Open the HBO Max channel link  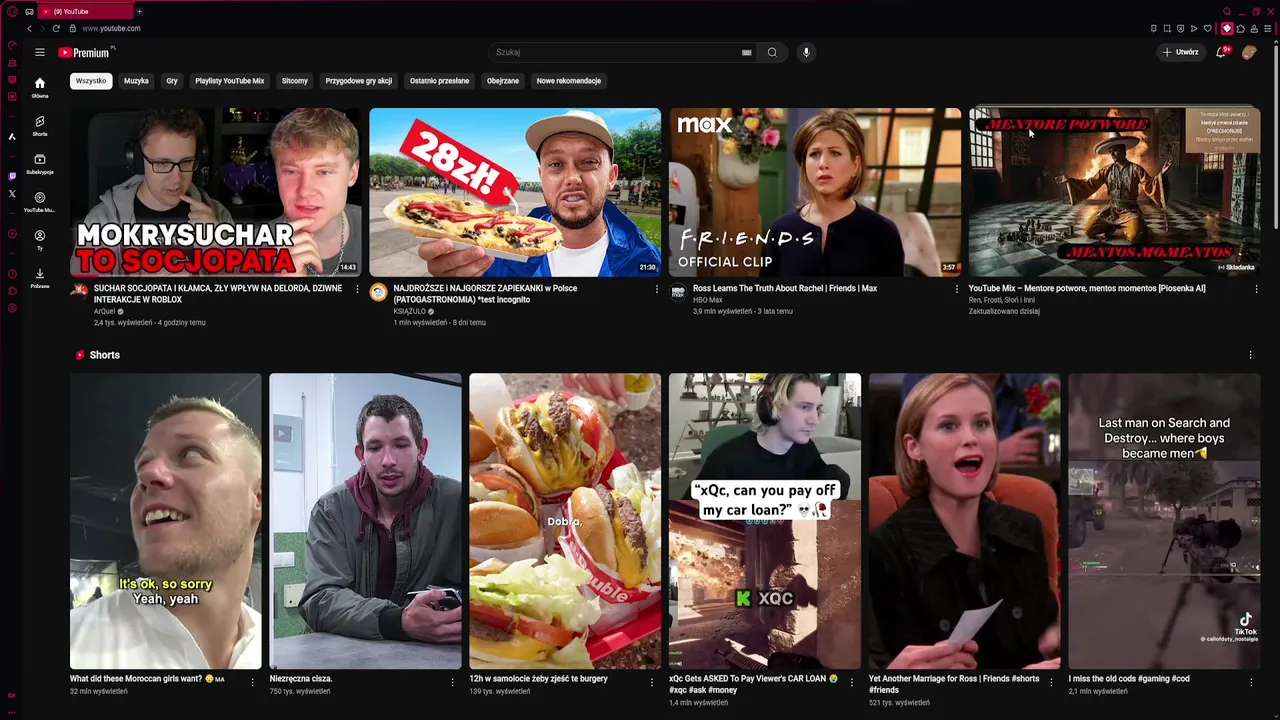(x=708, y=300)
